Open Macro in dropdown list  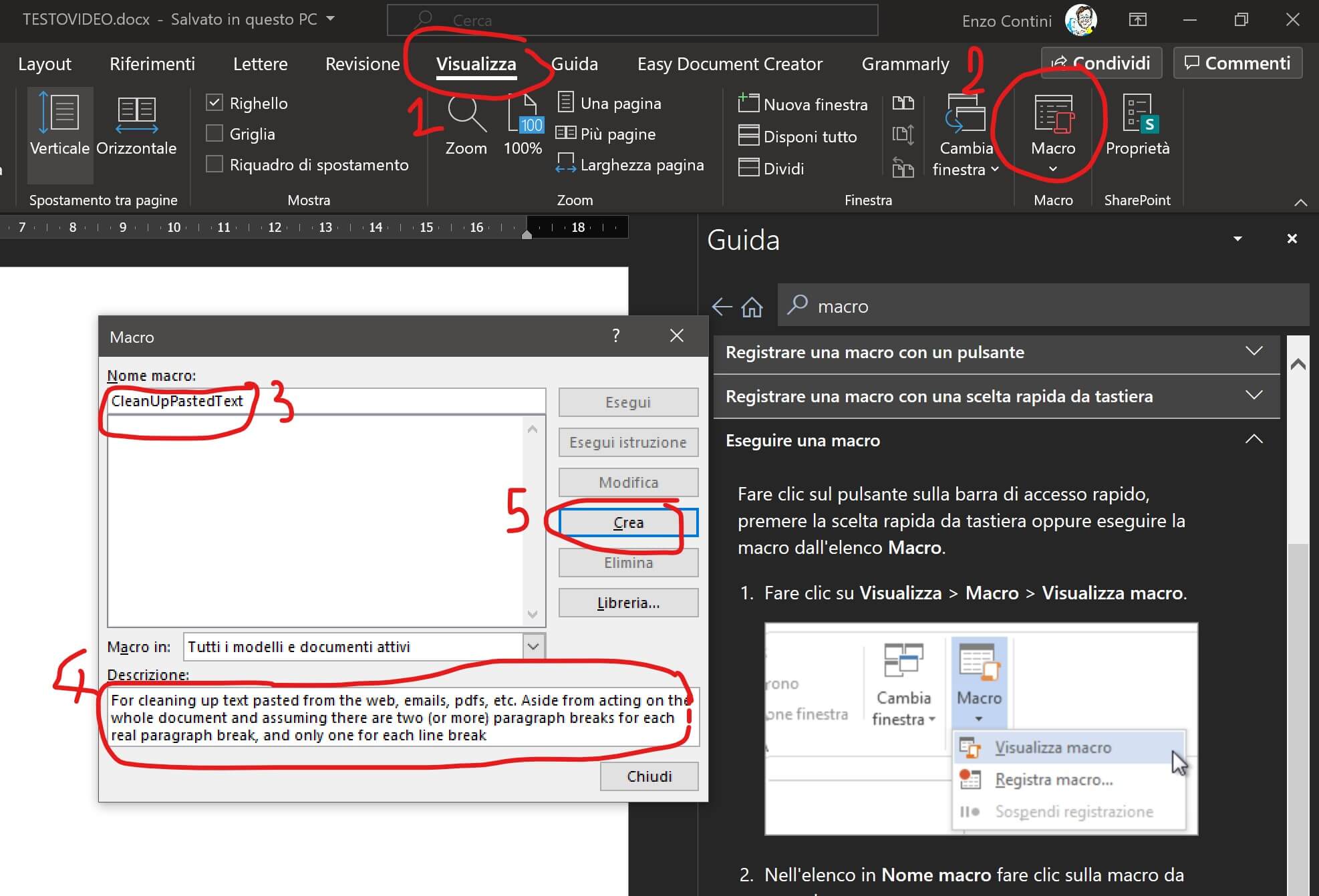[x=533, y=647]
